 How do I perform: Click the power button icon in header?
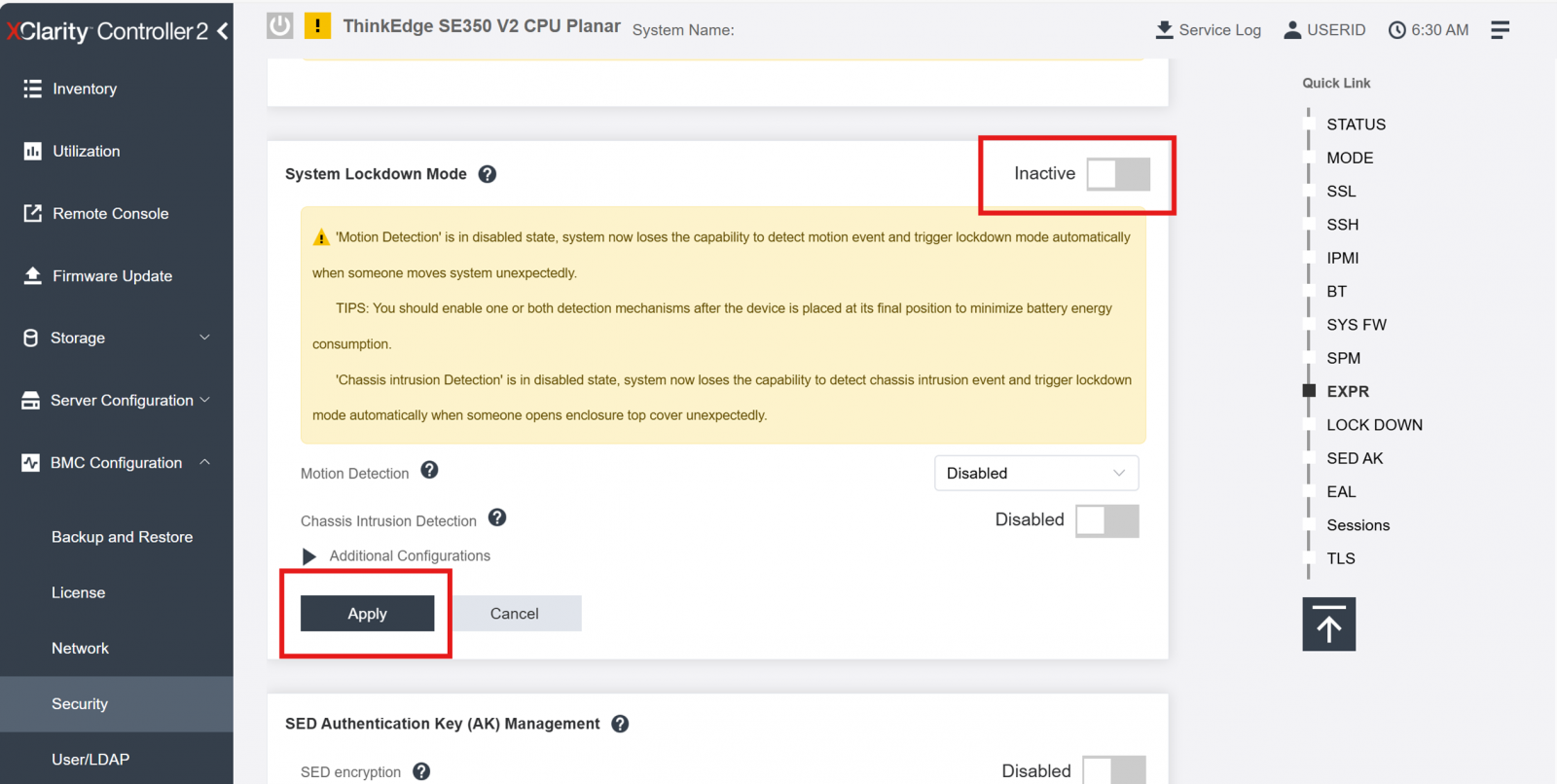click(x=280, y=25)
